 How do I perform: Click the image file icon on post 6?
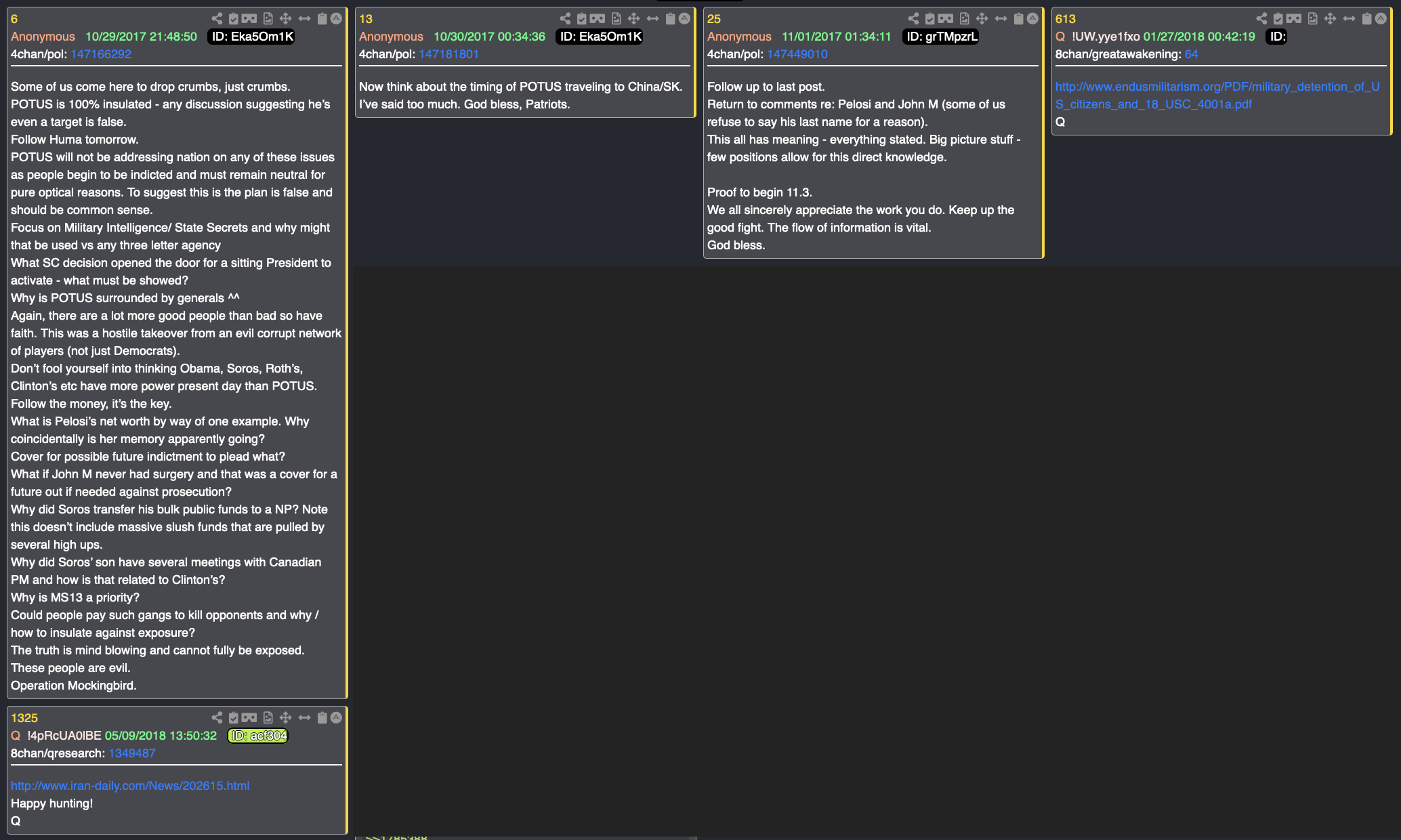pos(268,19)
